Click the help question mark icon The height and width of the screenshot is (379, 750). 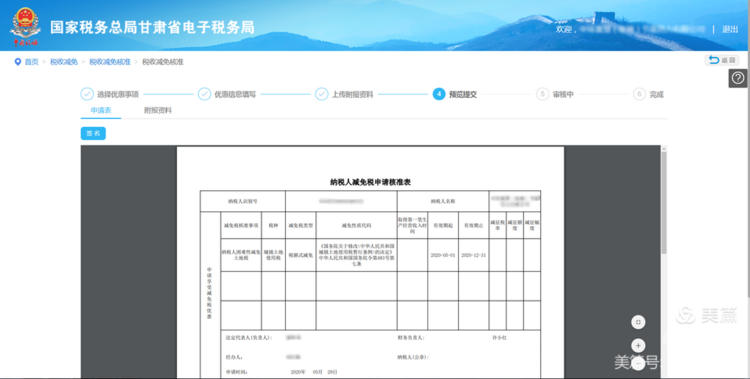point(738,78)
